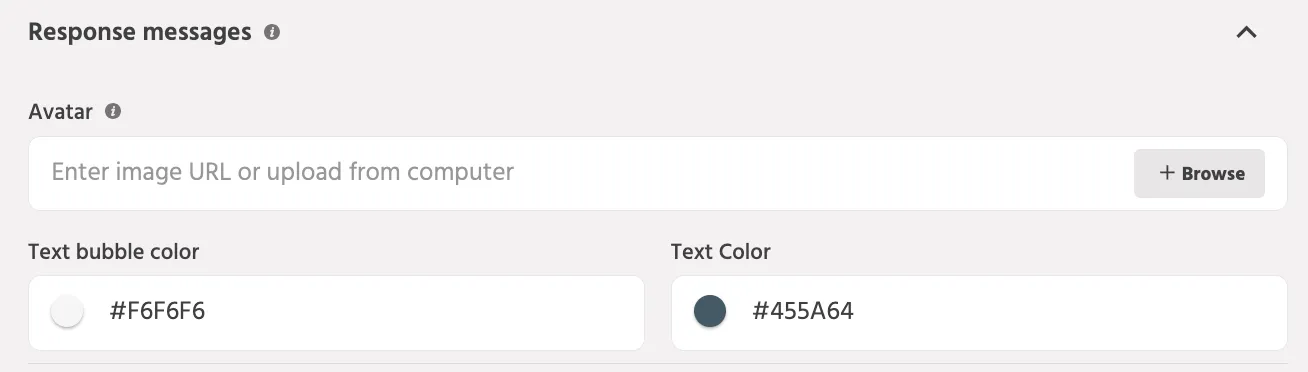Click the Response messages section header bar

(x=654, y=33)
